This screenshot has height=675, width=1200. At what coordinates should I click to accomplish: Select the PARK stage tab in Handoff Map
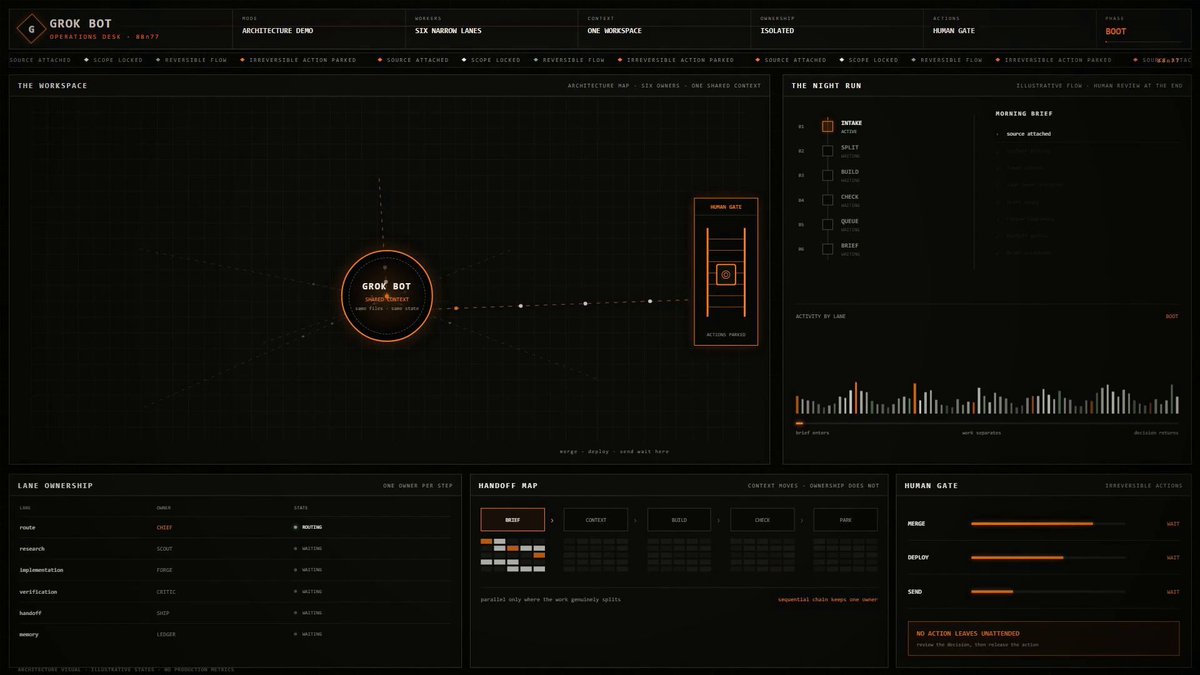[845, 520]
